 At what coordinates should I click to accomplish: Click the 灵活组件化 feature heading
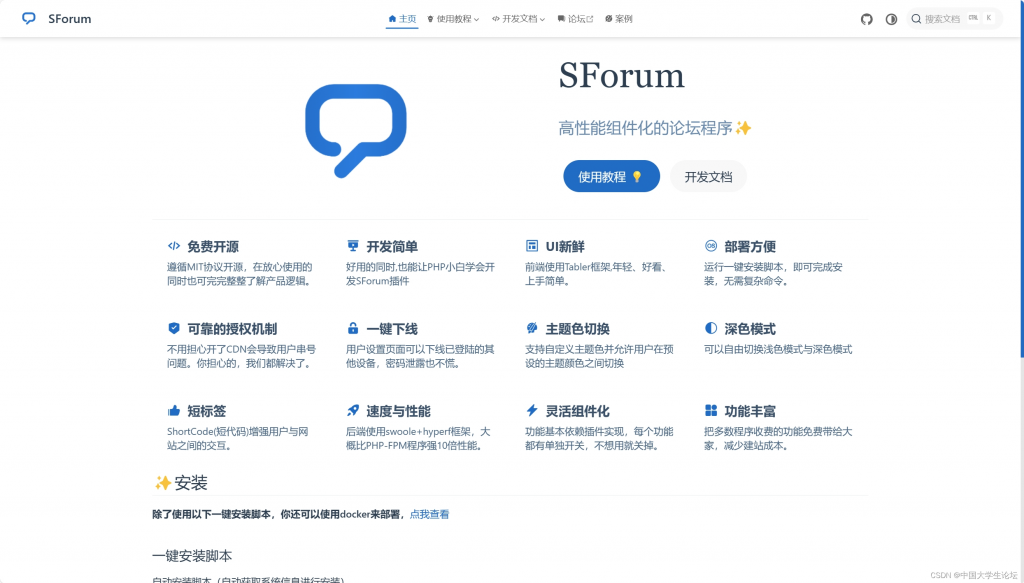pyautogui.click(x=577, y=411)
